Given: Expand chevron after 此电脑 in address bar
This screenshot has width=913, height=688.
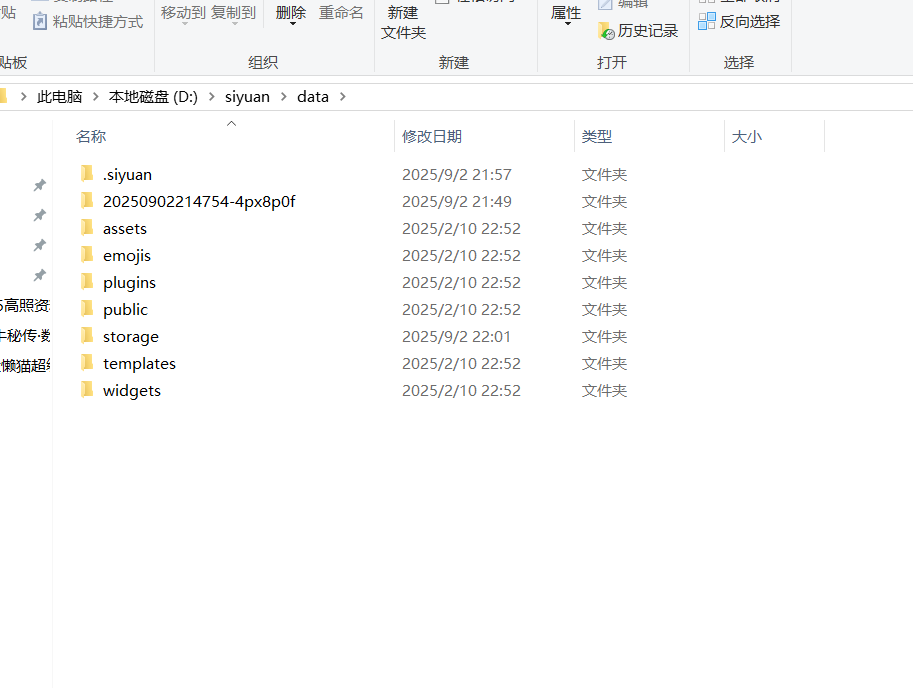Looking at the screenshot, I should coord(95,97).
